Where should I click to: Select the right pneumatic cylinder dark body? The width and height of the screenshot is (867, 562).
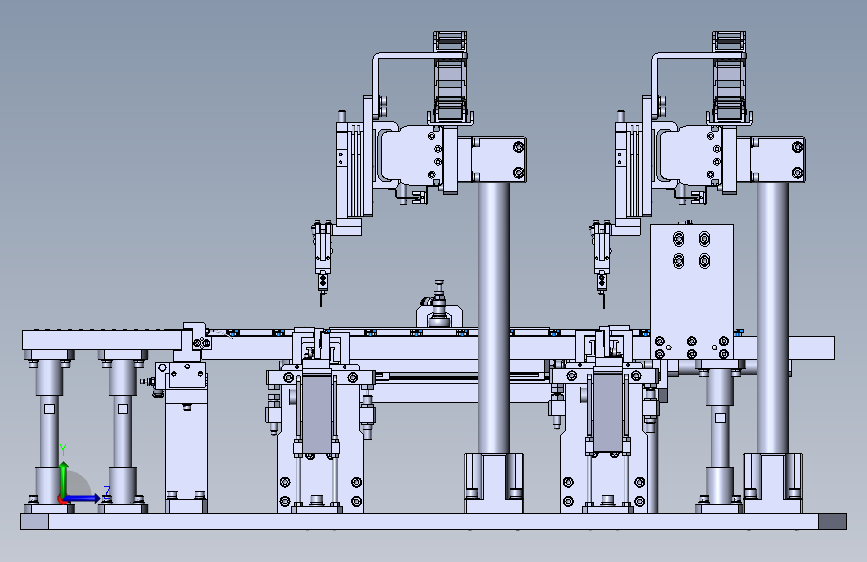608,413
